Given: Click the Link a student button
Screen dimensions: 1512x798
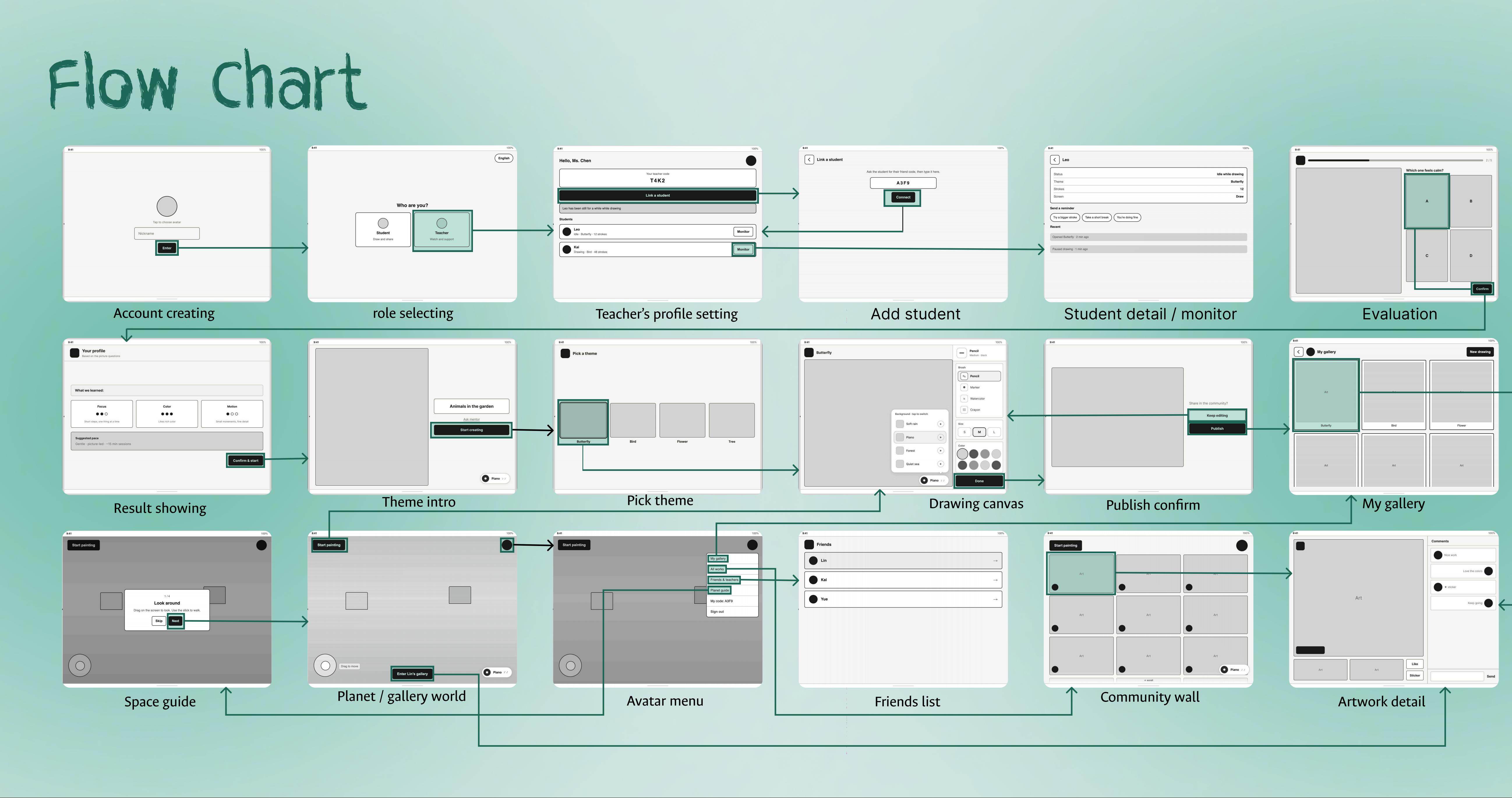Looking at the screenshot, I should [x=657, y=195].
